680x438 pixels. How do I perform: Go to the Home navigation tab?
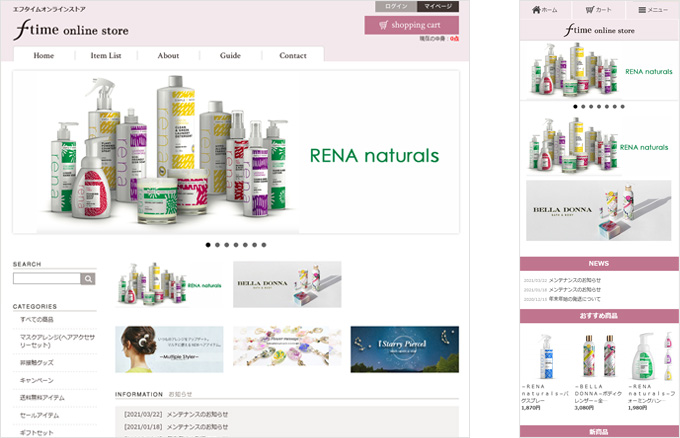(44, 56)
